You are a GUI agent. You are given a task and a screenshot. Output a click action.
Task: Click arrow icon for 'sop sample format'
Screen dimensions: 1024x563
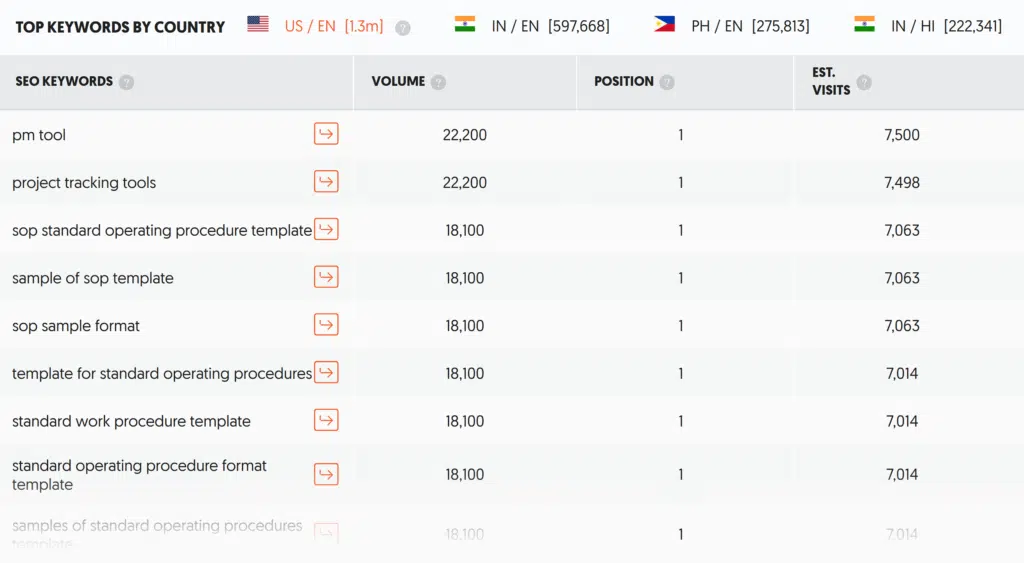coord(326,325)
